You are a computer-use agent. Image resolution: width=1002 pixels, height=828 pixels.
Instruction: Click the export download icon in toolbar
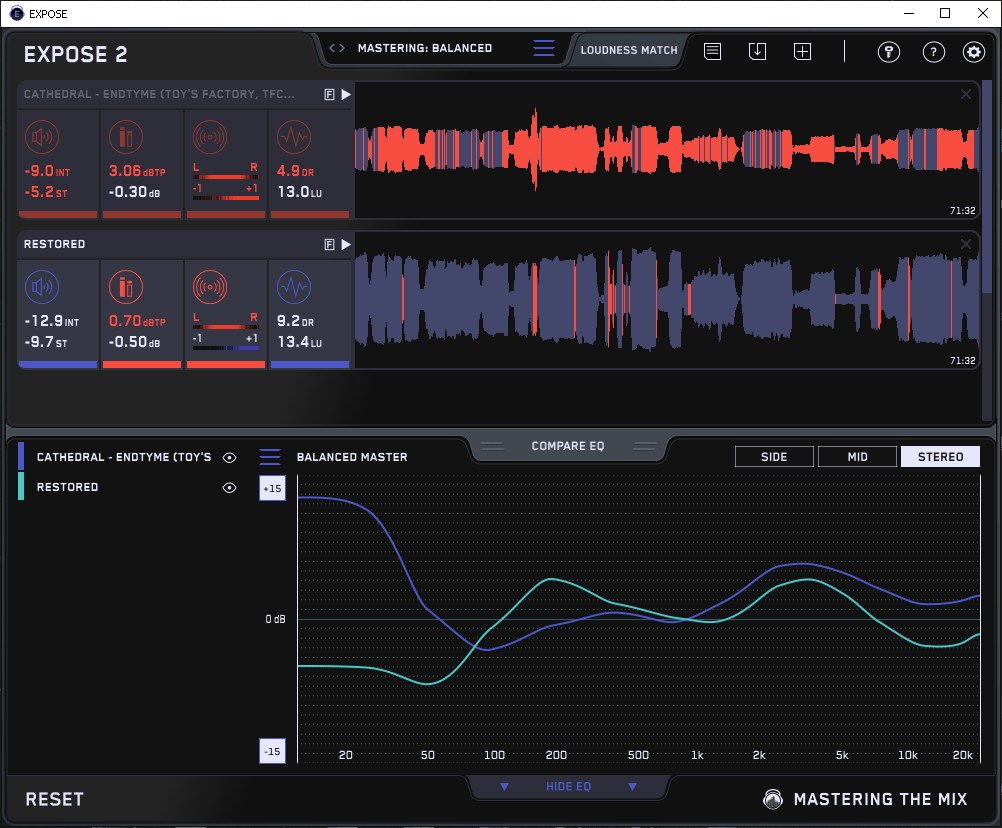click(x=758, y=51)
